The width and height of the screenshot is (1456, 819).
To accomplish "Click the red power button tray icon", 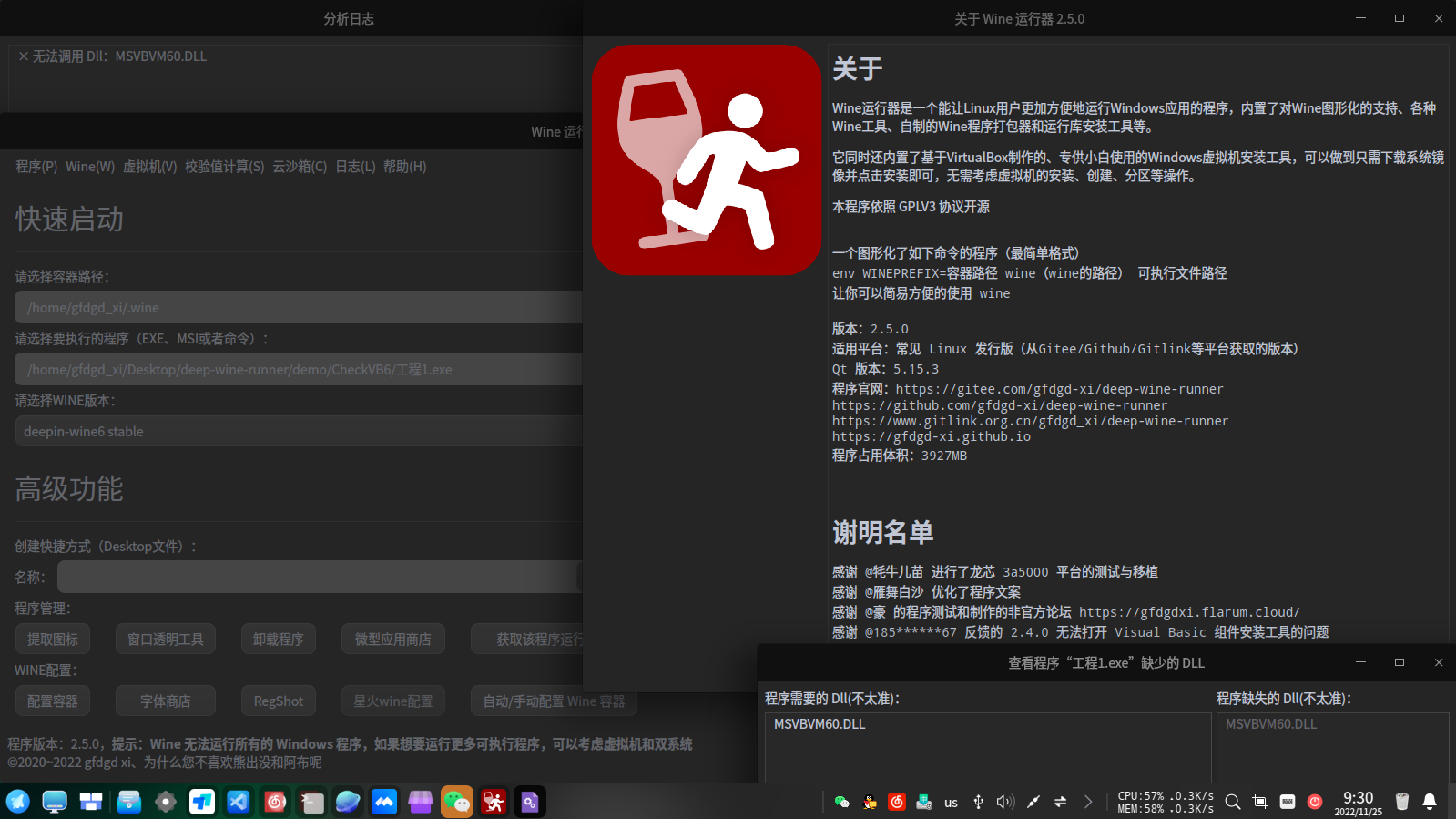I will 1315,802.
